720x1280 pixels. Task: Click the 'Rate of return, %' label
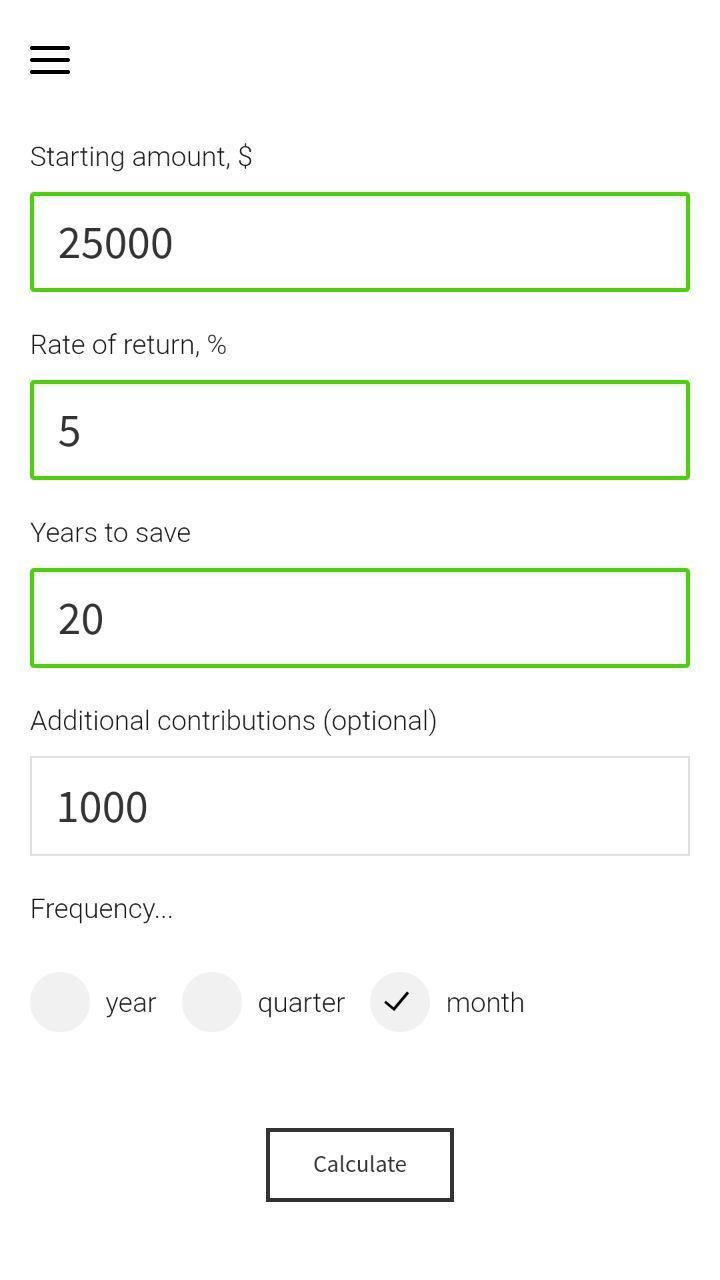128,345
